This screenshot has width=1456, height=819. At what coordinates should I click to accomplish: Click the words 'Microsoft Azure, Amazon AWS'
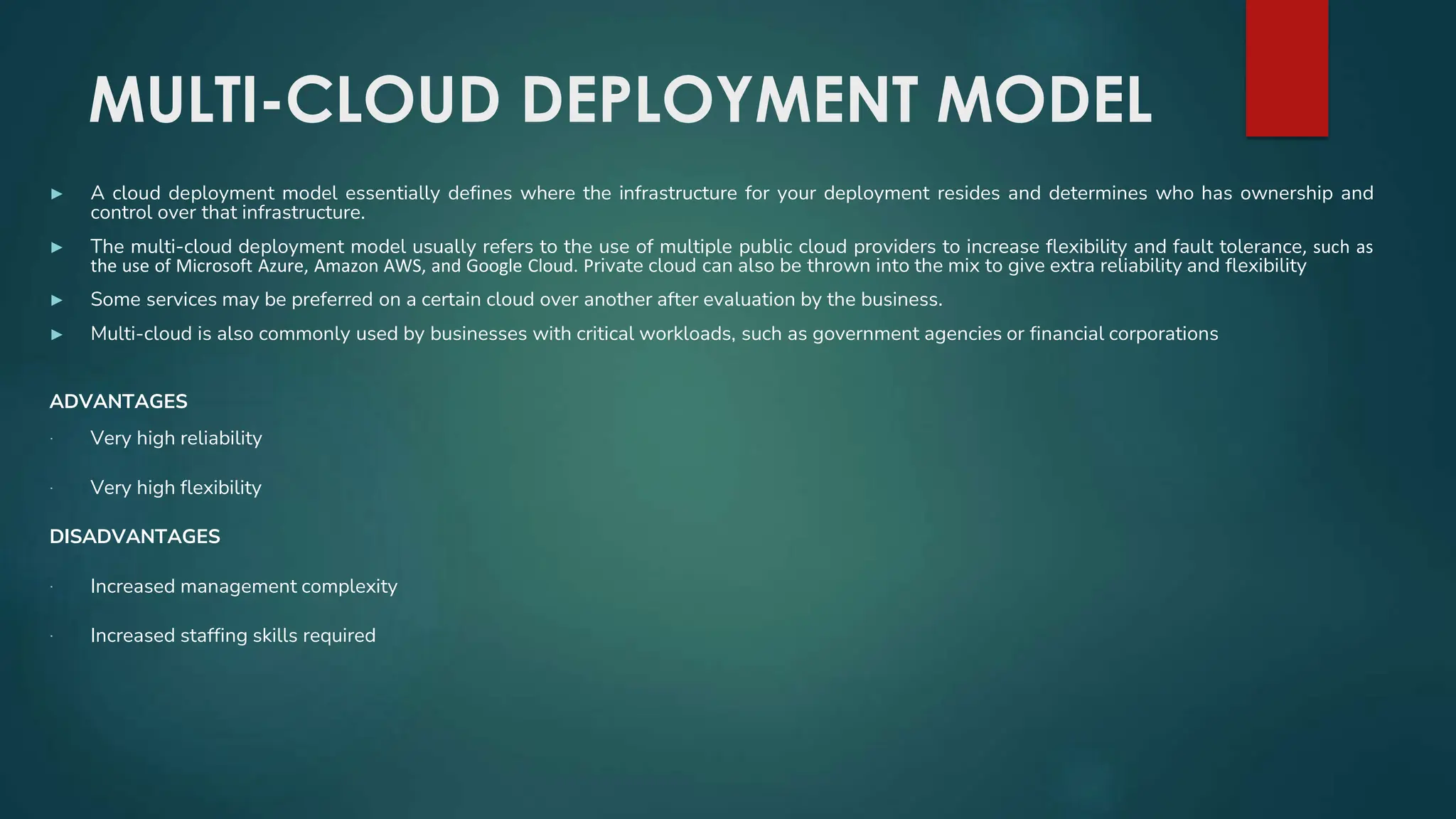coord(301,266)
